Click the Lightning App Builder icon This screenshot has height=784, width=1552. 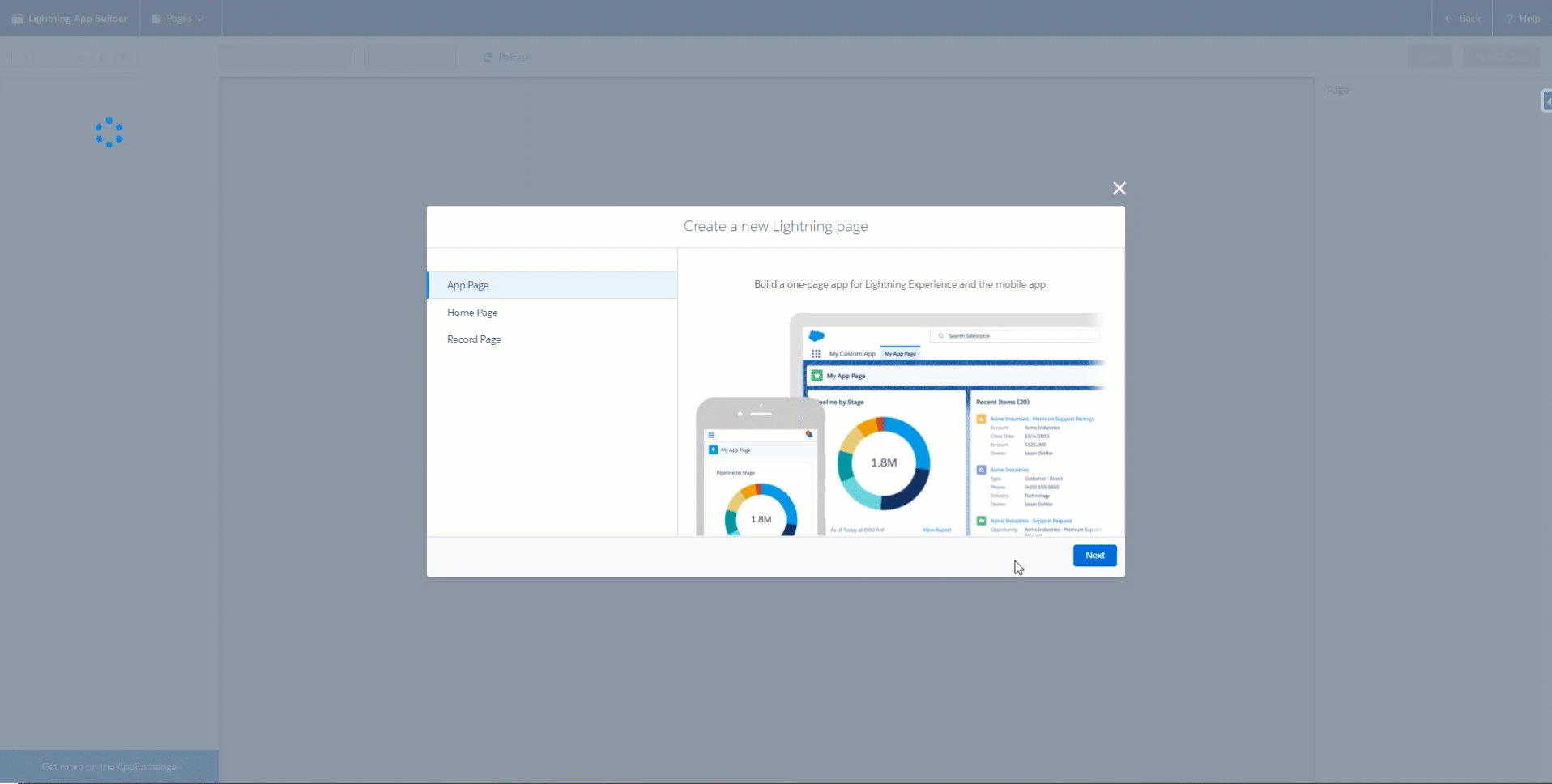pyautogui.click(x=17, y=19)
